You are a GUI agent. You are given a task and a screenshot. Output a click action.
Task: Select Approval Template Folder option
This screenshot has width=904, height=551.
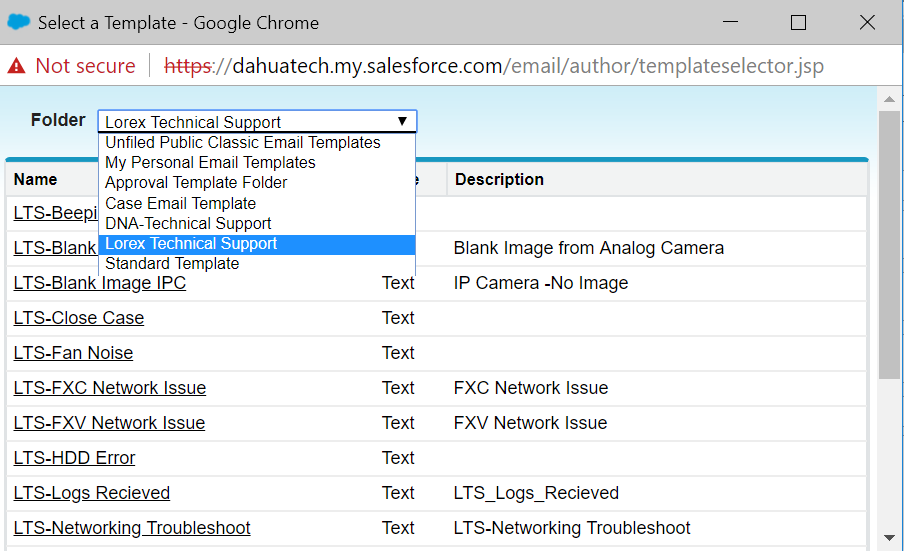(196, 183)
